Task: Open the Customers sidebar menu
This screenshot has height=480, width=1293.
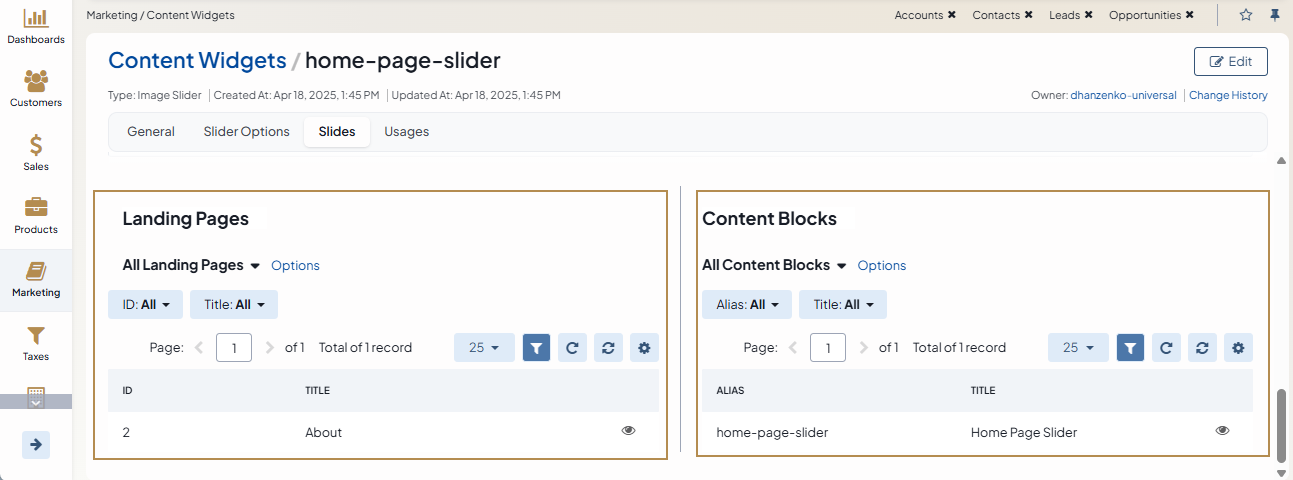Action: coord(36,89)
